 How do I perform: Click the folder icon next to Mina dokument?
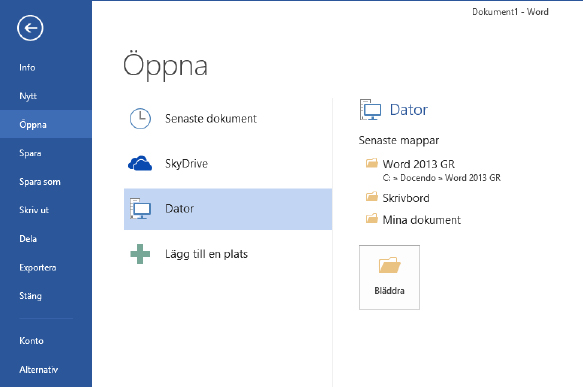[371, 219]
